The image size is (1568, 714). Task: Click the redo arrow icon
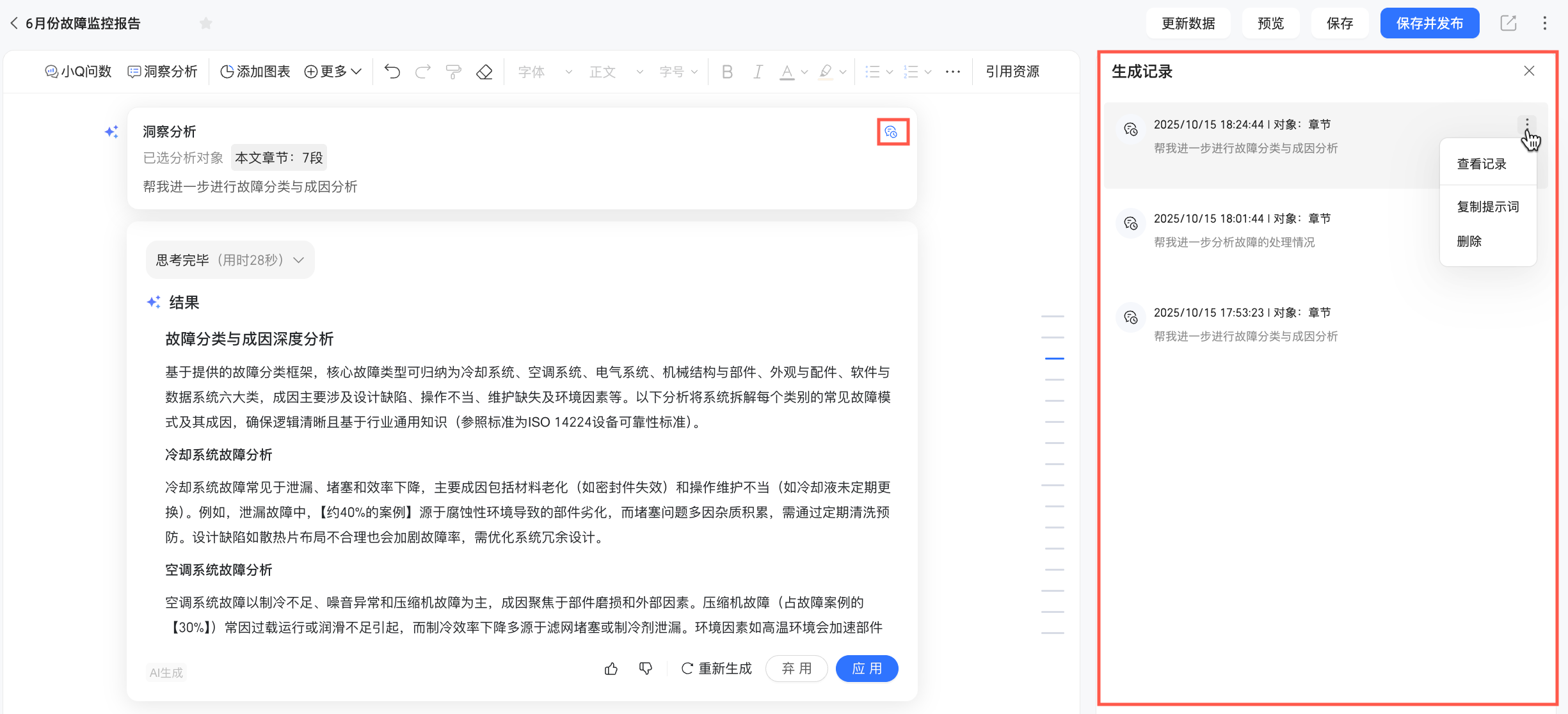[x=422, y=72]
